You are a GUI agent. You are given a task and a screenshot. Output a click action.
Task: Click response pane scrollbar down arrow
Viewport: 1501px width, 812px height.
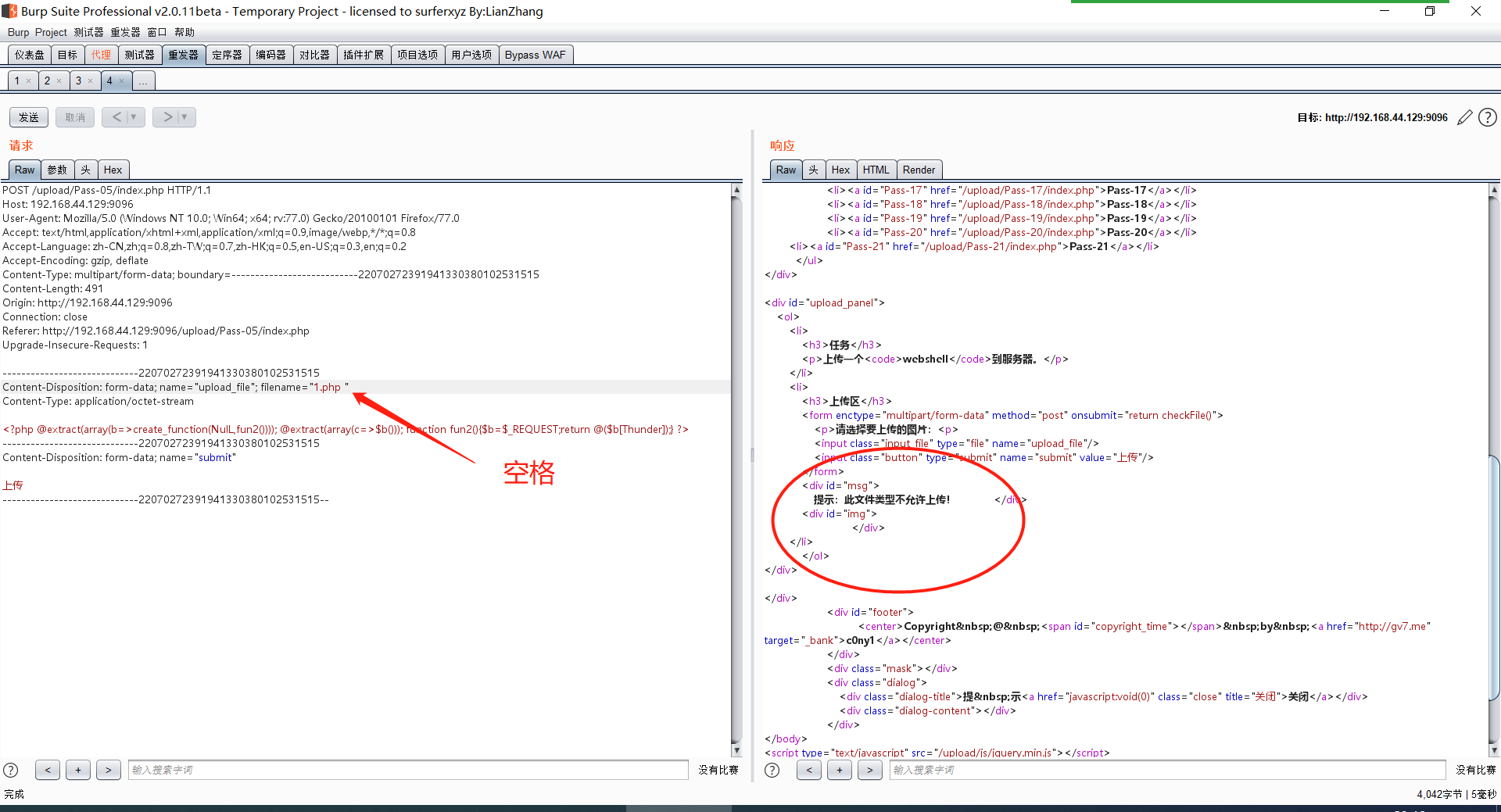tap(1495, 751)
